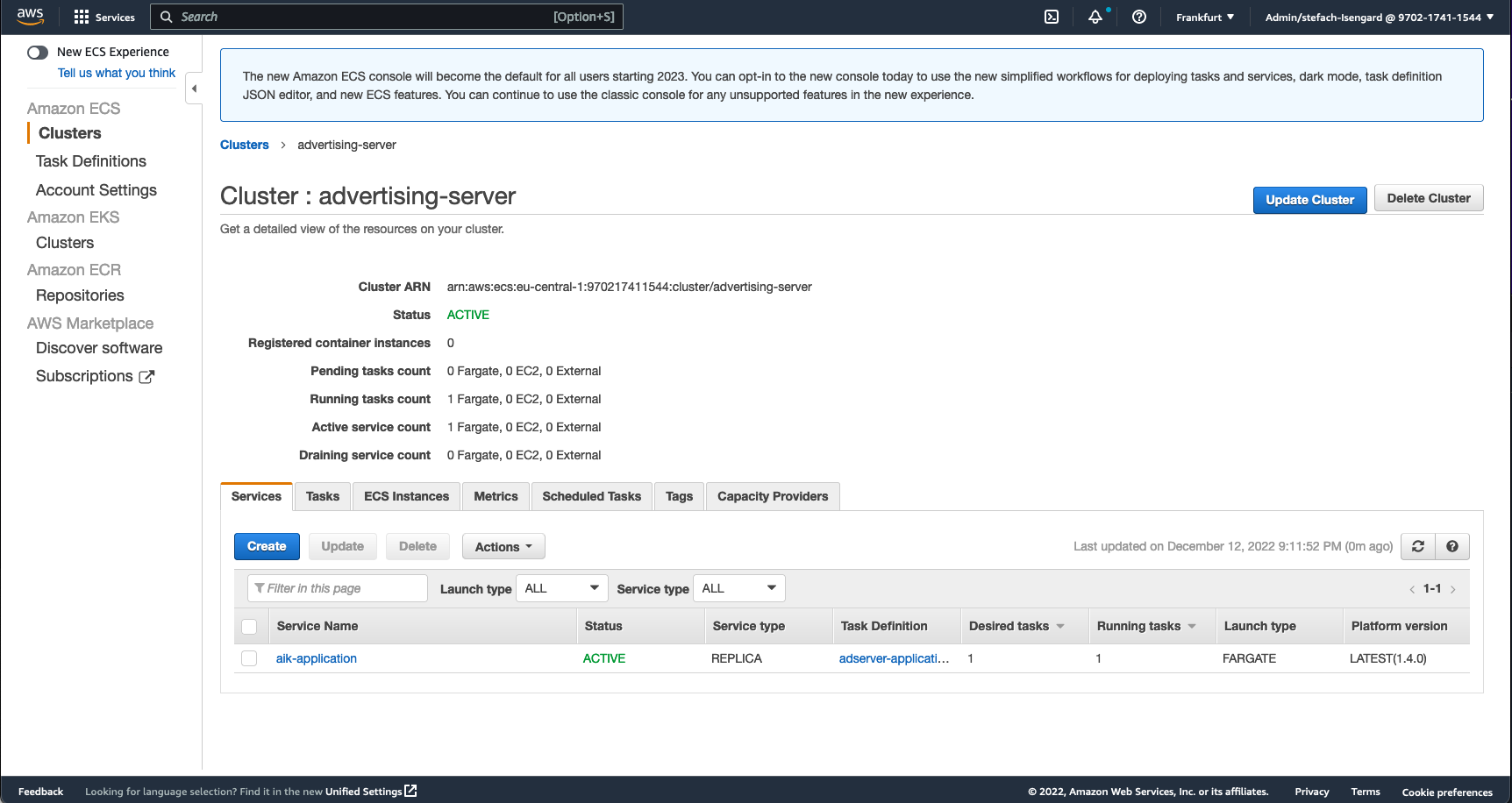Check the select-all services checkbox
1512x803 pixels.
point(249,626)
